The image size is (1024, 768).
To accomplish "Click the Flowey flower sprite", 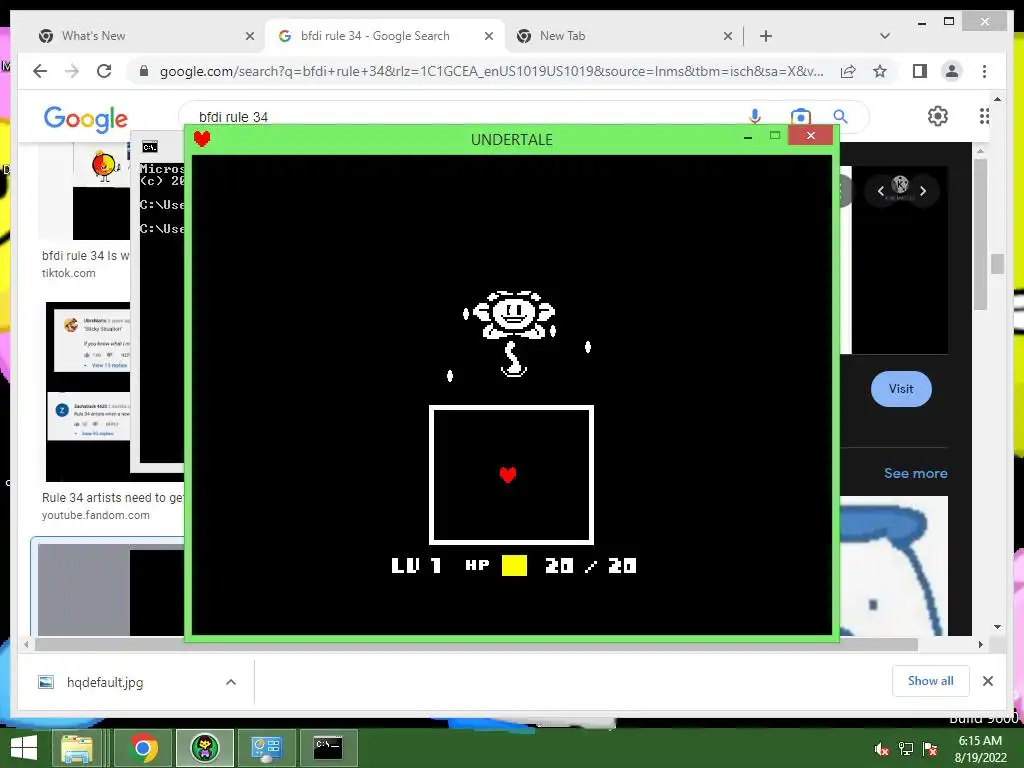I will pyautogui.click(x=513, y=333).
